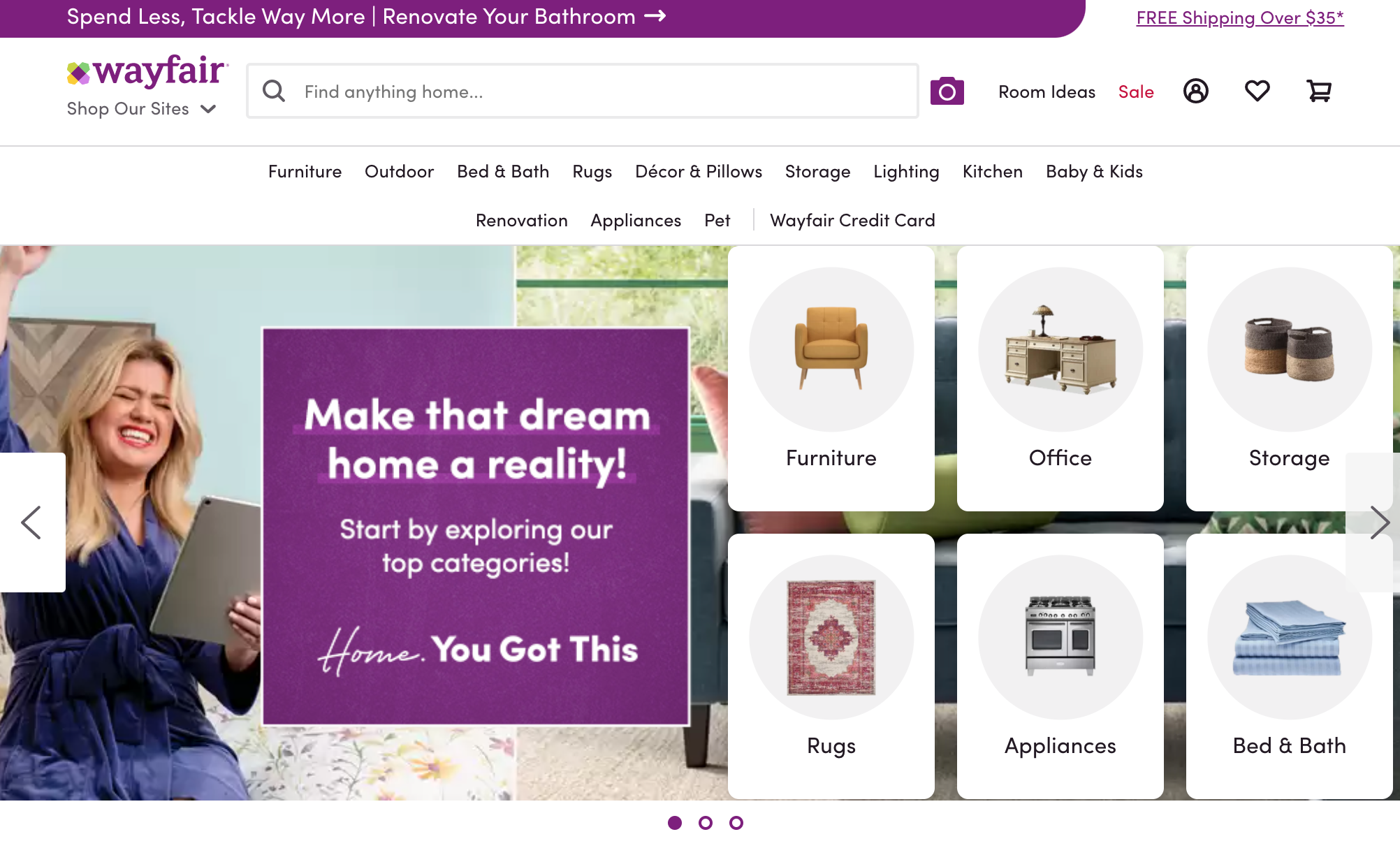Select Bed & Bath in navigation bar
Screen dimensions: 1400x862
click(503, 172)
